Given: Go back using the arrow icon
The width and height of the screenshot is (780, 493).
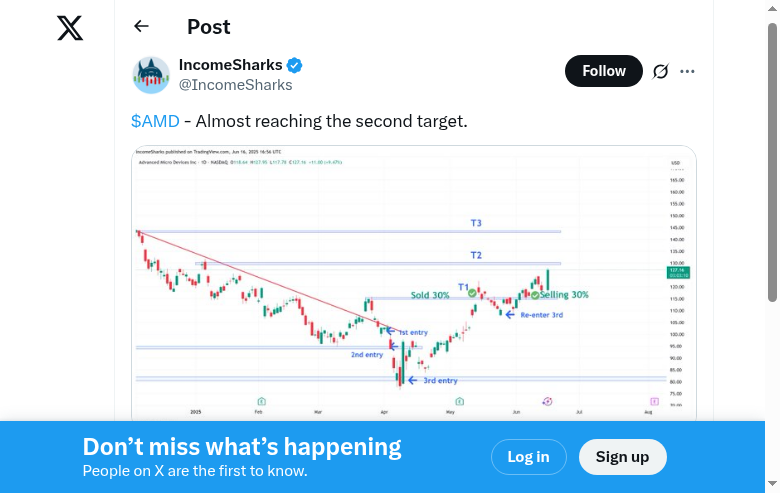Looking at the screenshot, I should click(x=141, y=27).
